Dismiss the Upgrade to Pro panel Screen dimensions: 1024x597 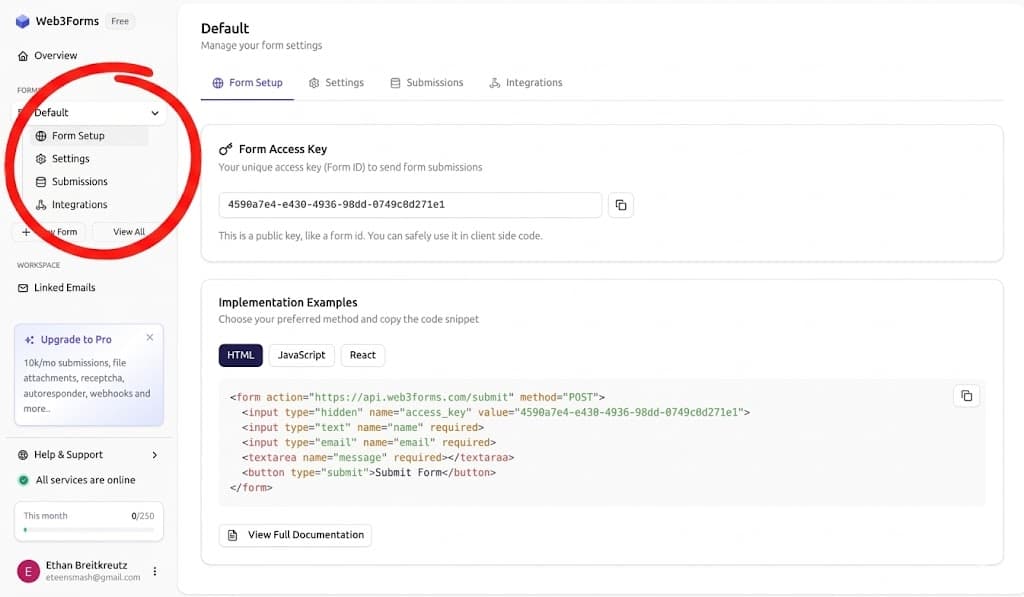coord(150,337)
